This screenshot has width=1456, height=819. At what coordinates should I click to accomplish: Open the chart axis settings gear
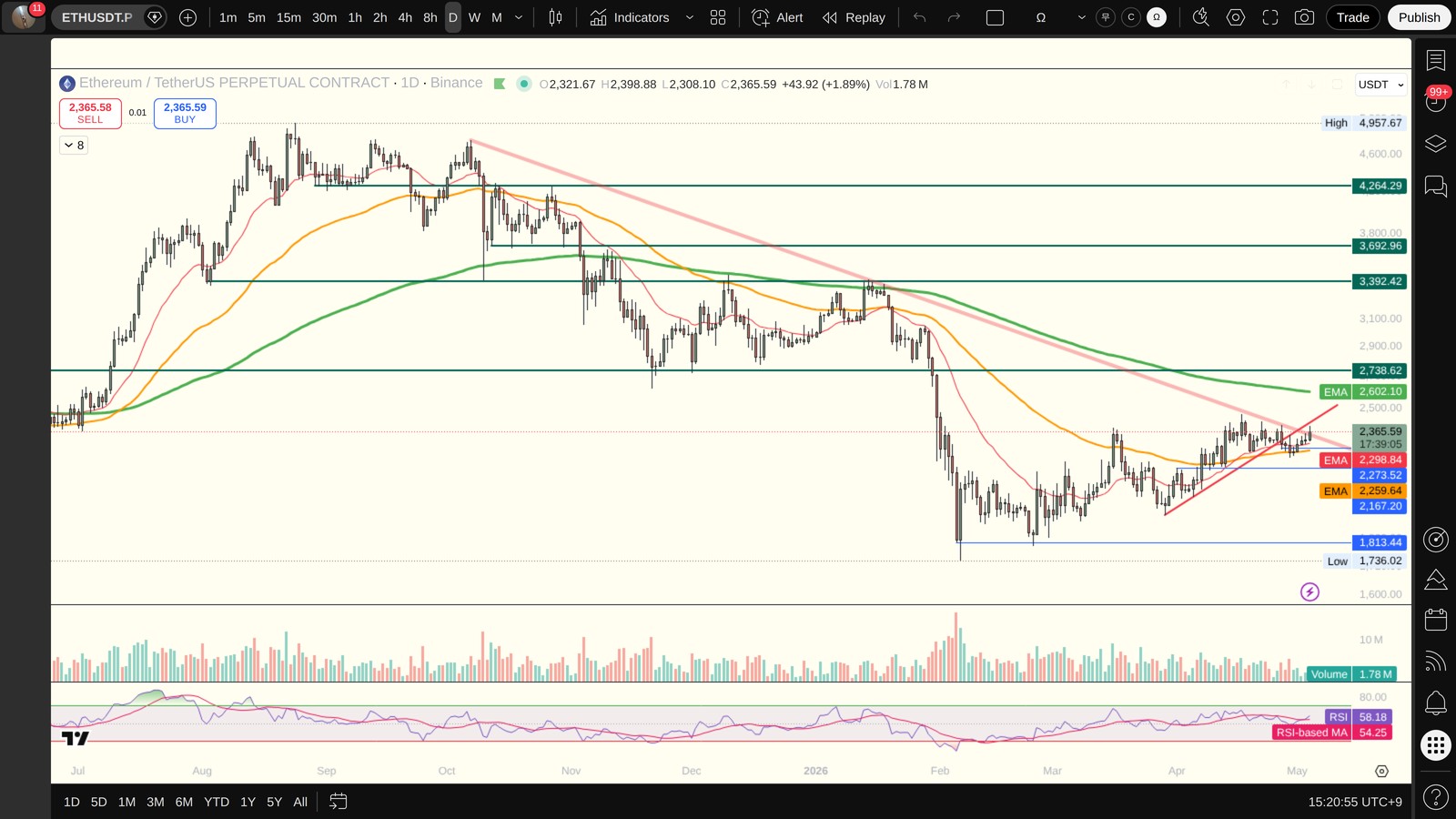[1381, 771]
